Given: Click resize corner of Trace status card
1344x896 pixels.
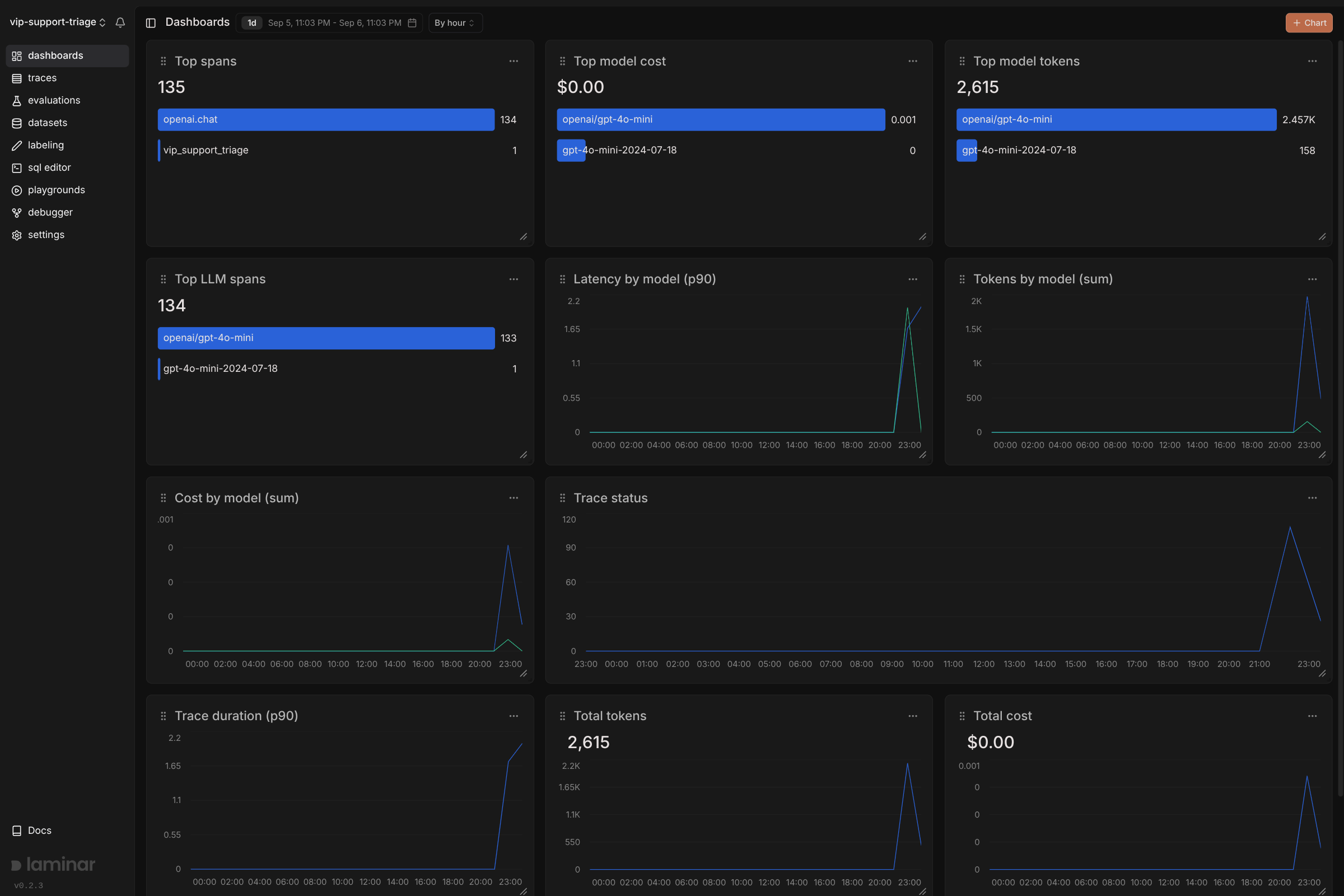Looking at the screenshot, I should point(1322,673).
